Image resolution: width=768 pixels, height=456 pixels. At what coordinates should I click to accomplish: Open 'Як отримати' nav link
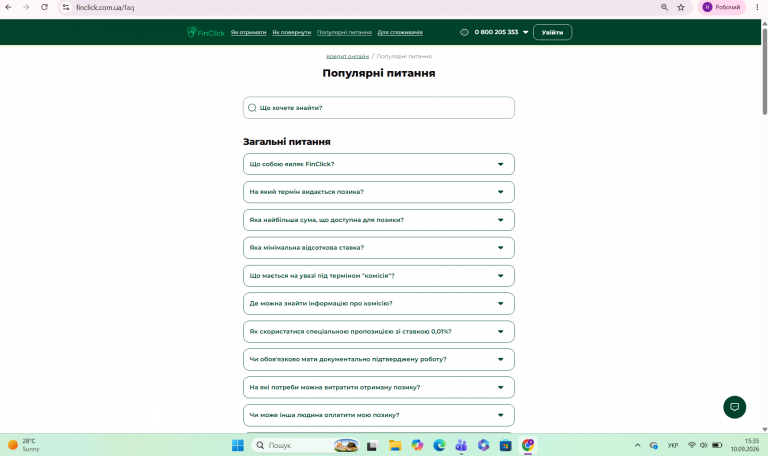[248, 32]
